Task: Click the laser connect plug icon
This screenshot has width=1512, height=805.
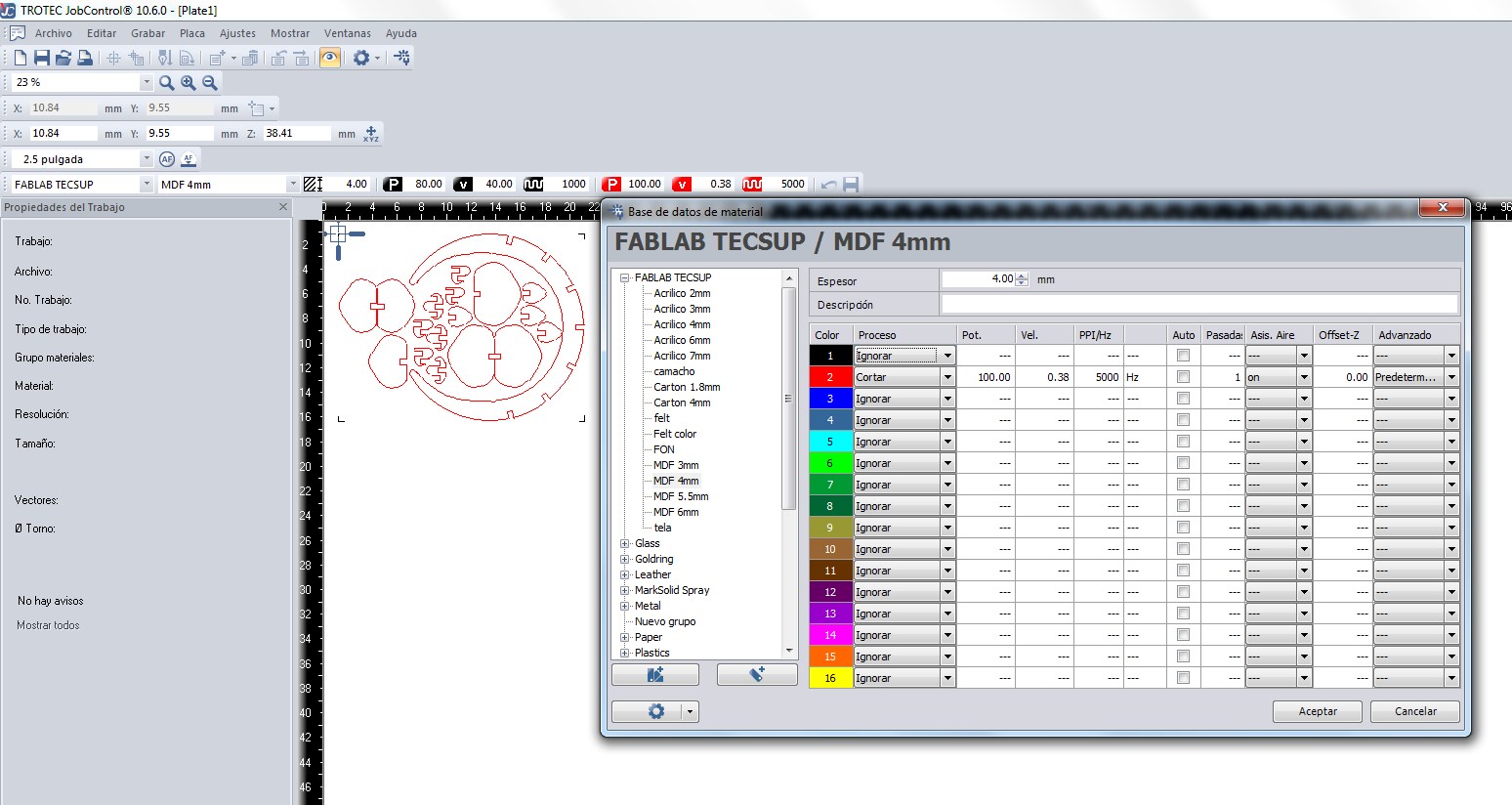Action: coord(402,58)
